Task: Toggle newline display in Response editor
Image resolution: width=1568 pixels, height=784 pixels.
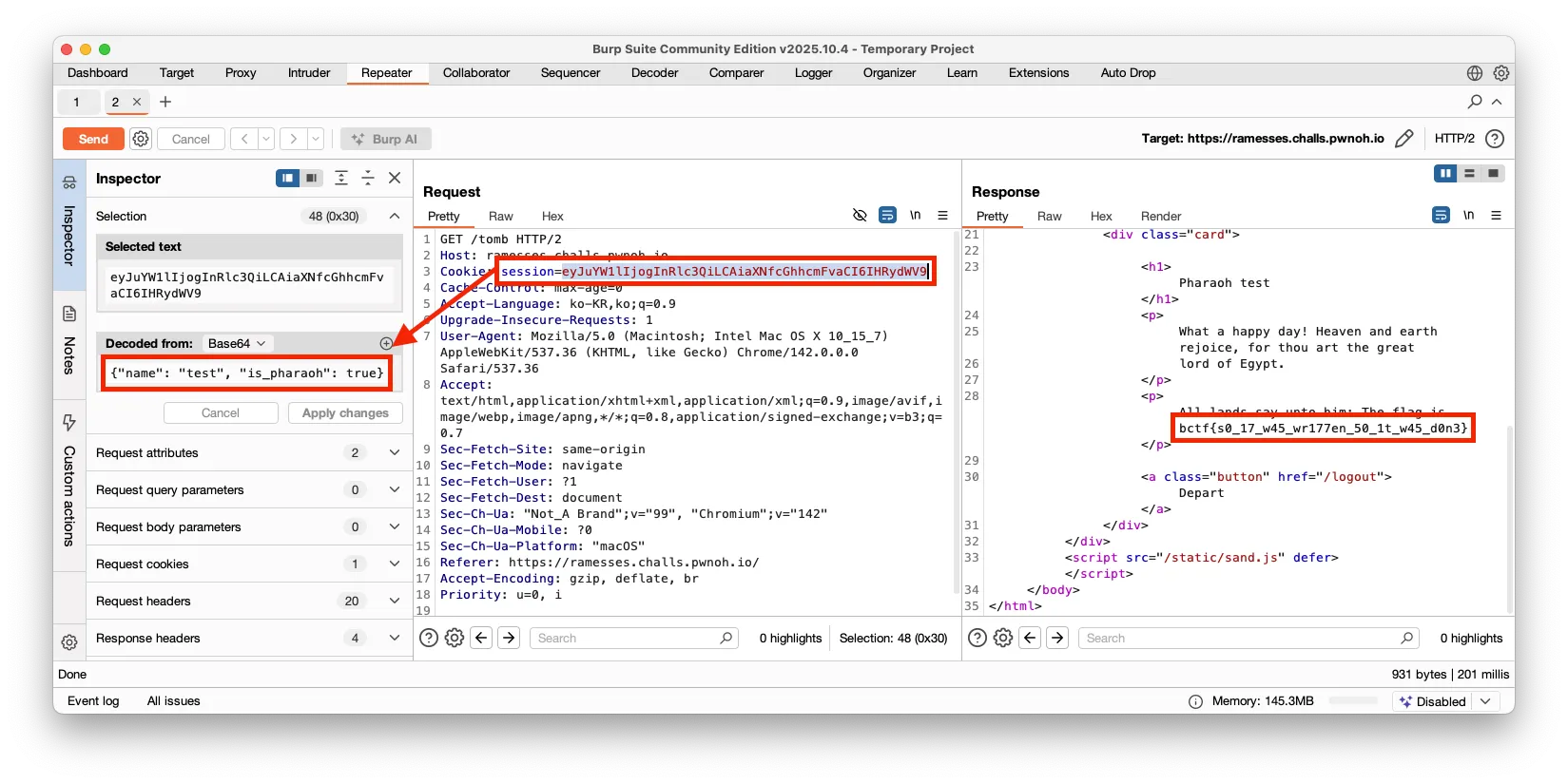Action: click(1468, 216)
